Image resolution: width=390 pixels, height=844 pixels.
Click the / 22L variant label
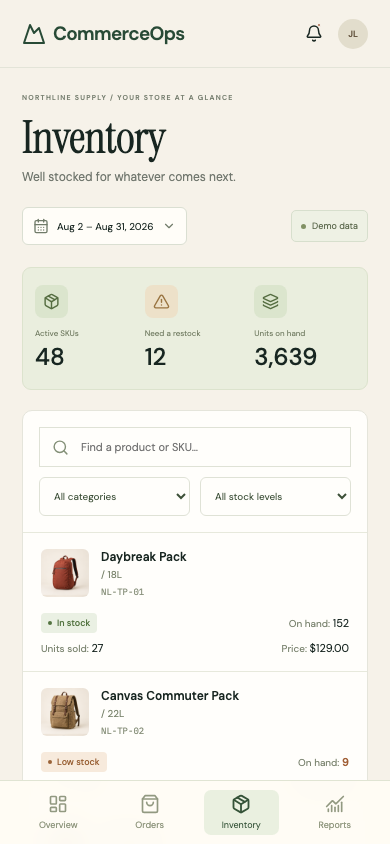(112, 714)
